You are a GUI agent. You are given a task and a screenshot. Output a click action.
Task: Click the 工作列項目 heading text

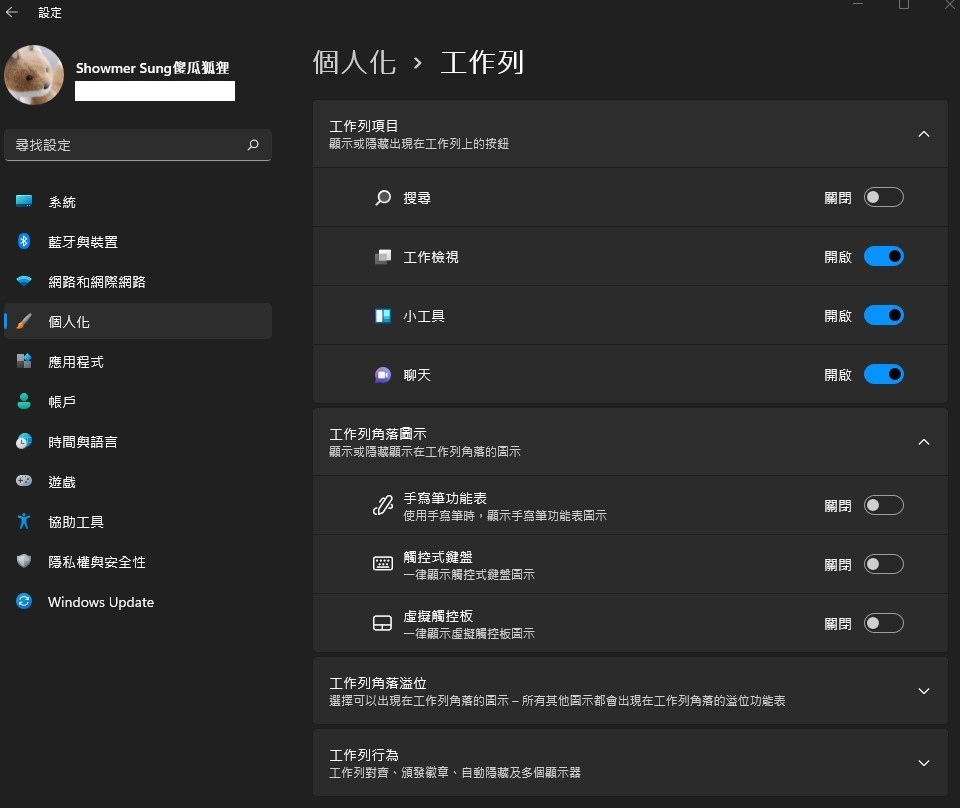tap(364, 126)
